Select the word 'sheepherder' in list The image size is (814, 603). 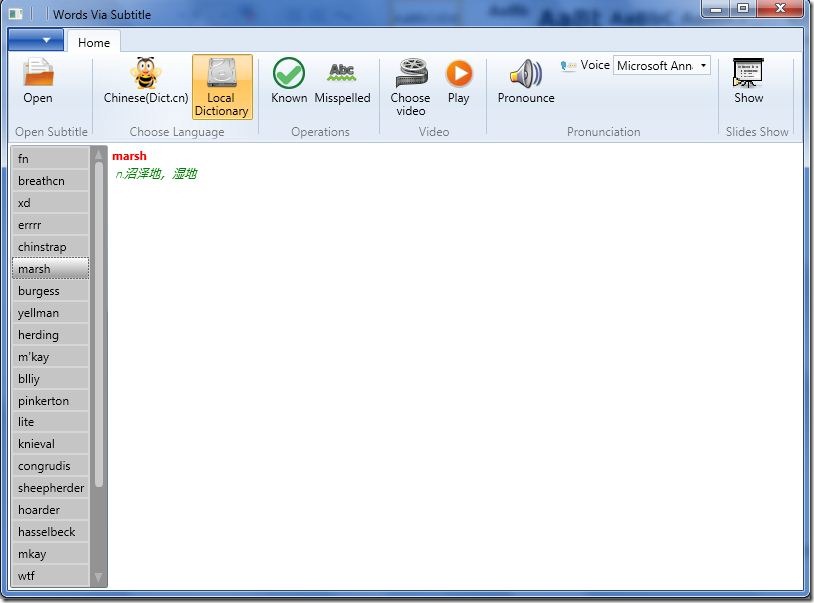(50, 488)
